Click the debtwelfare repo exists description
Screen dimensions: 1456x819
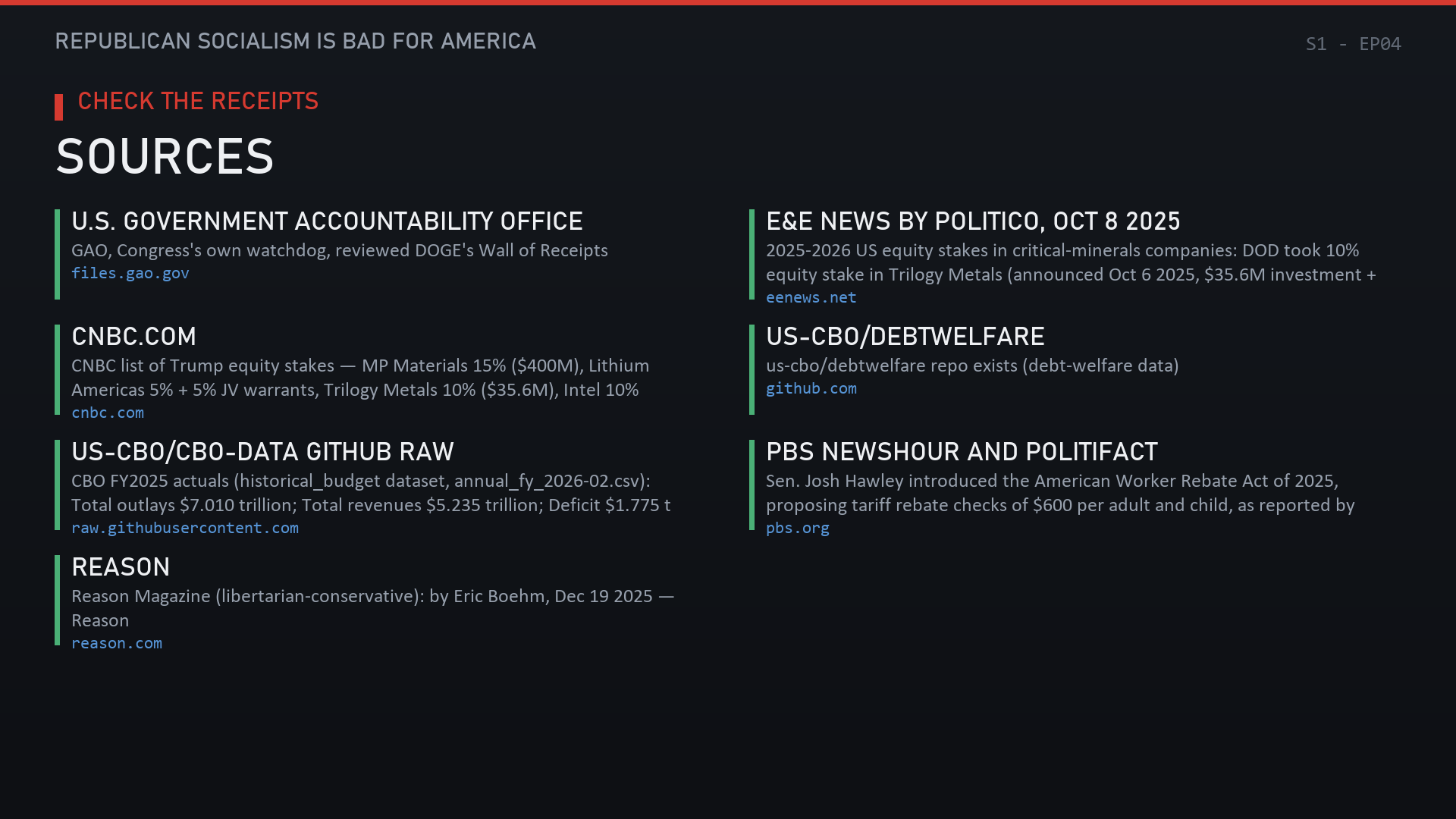click(972, 366)
